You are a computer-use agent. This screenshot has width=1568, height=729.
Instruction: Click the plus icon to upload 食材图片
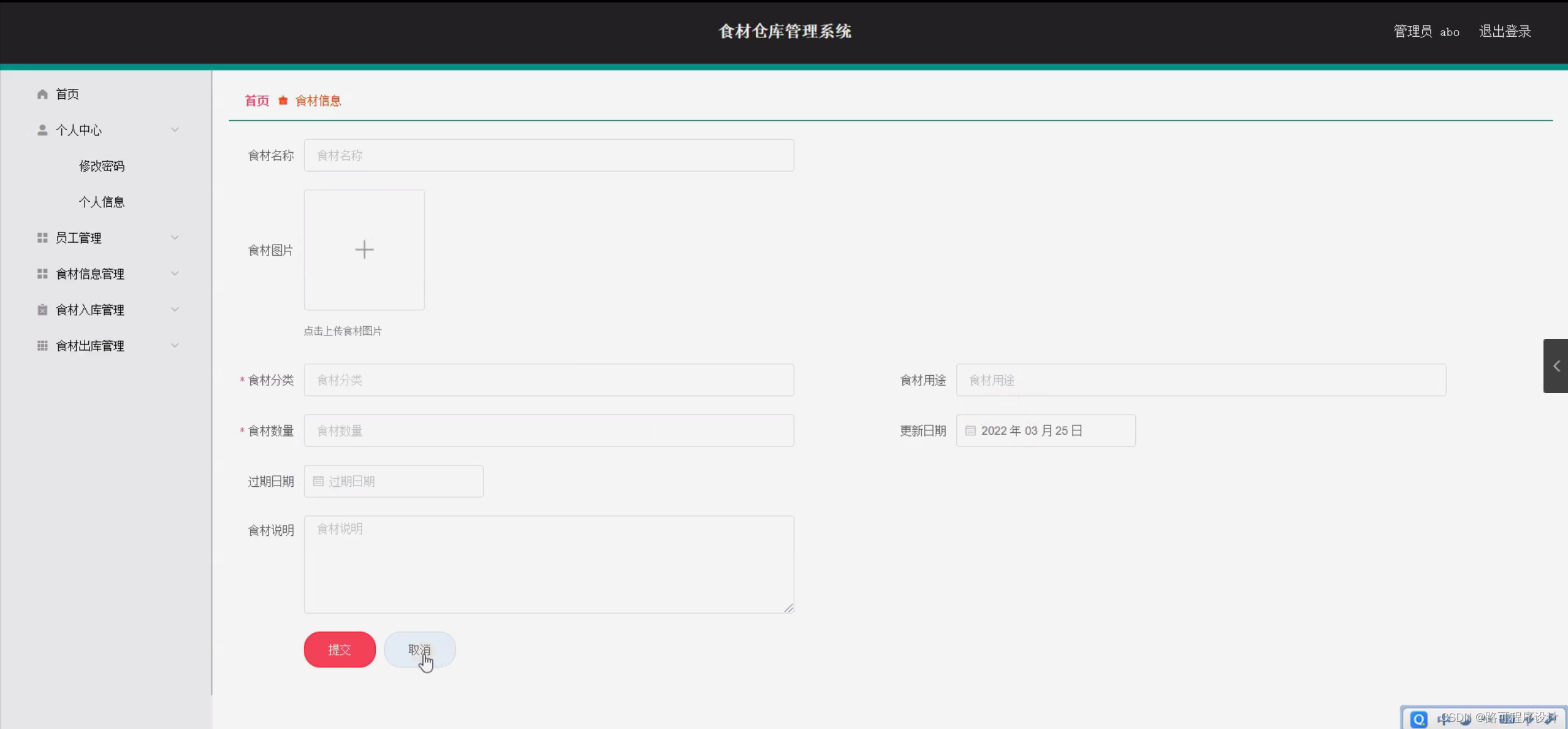click(x=364, y=250)
